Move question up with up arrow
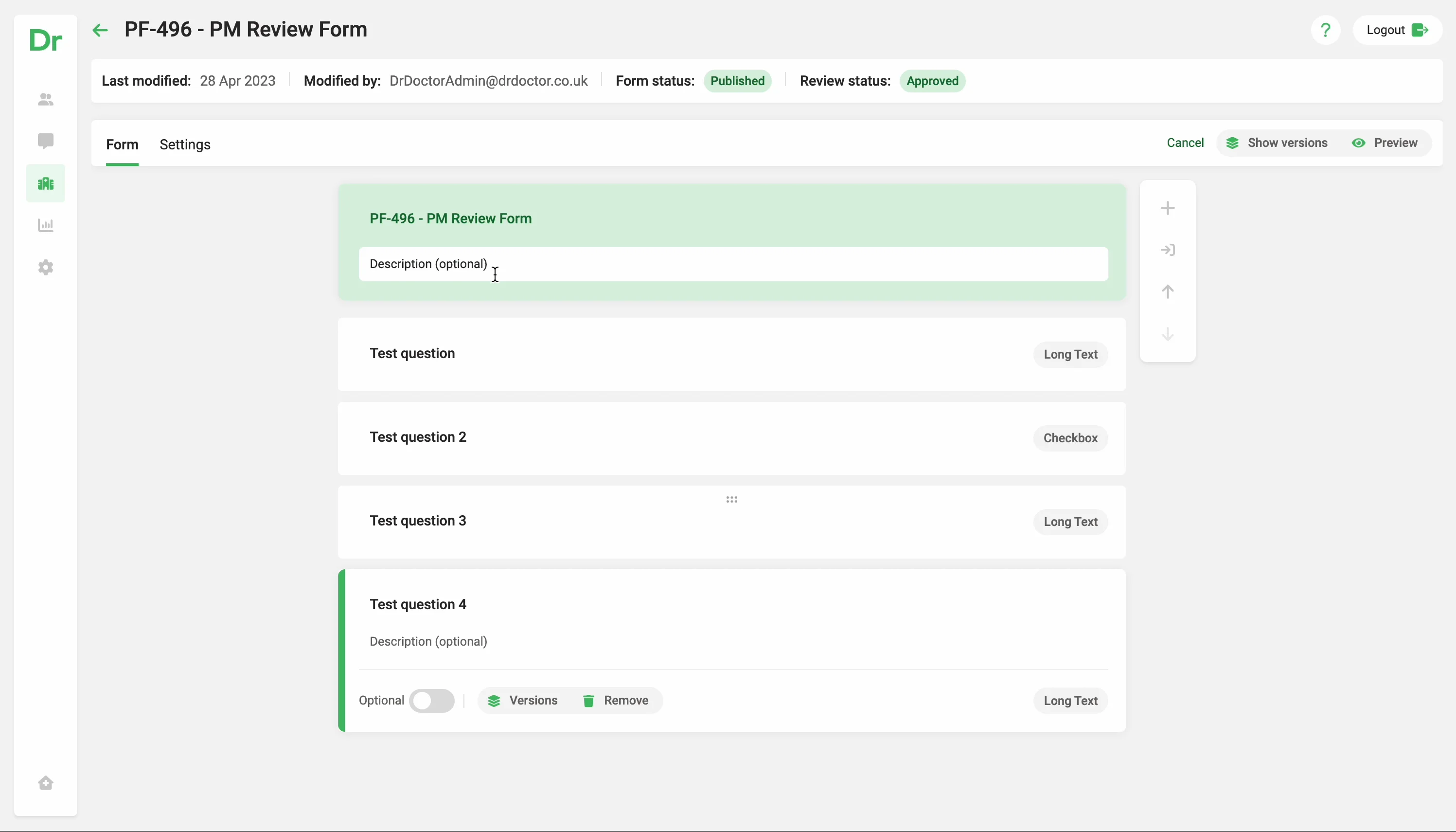Viewport: 1456px width, 832px height. [1168, 292]
